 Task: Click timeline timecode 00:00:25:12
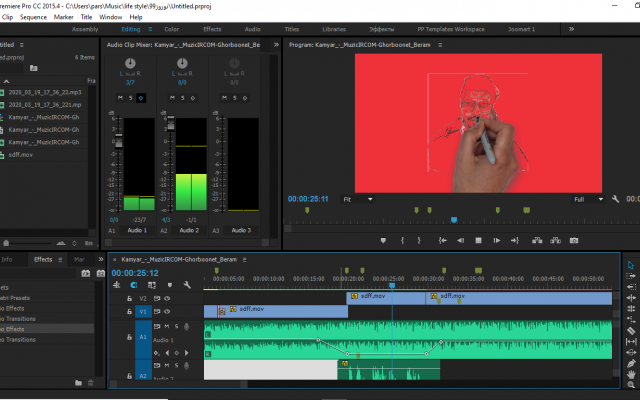coord(135,273)
